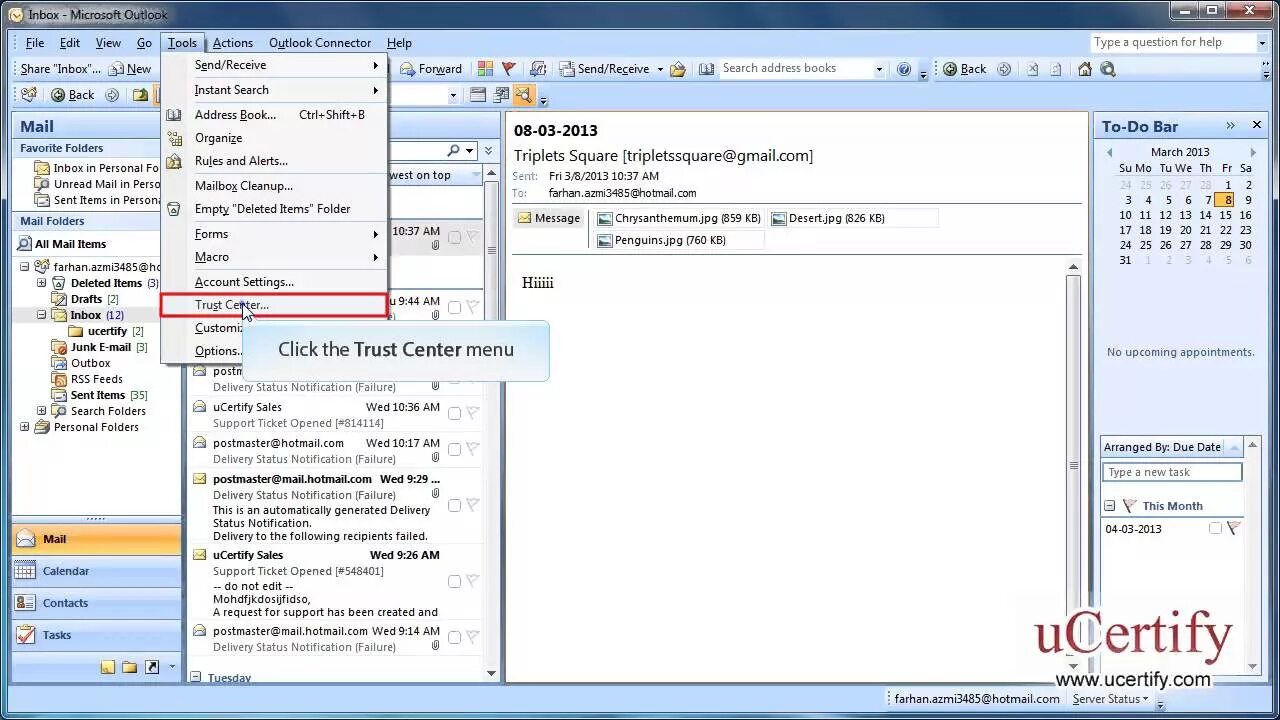Click the Up One Level folder icon

coord(141,95)
